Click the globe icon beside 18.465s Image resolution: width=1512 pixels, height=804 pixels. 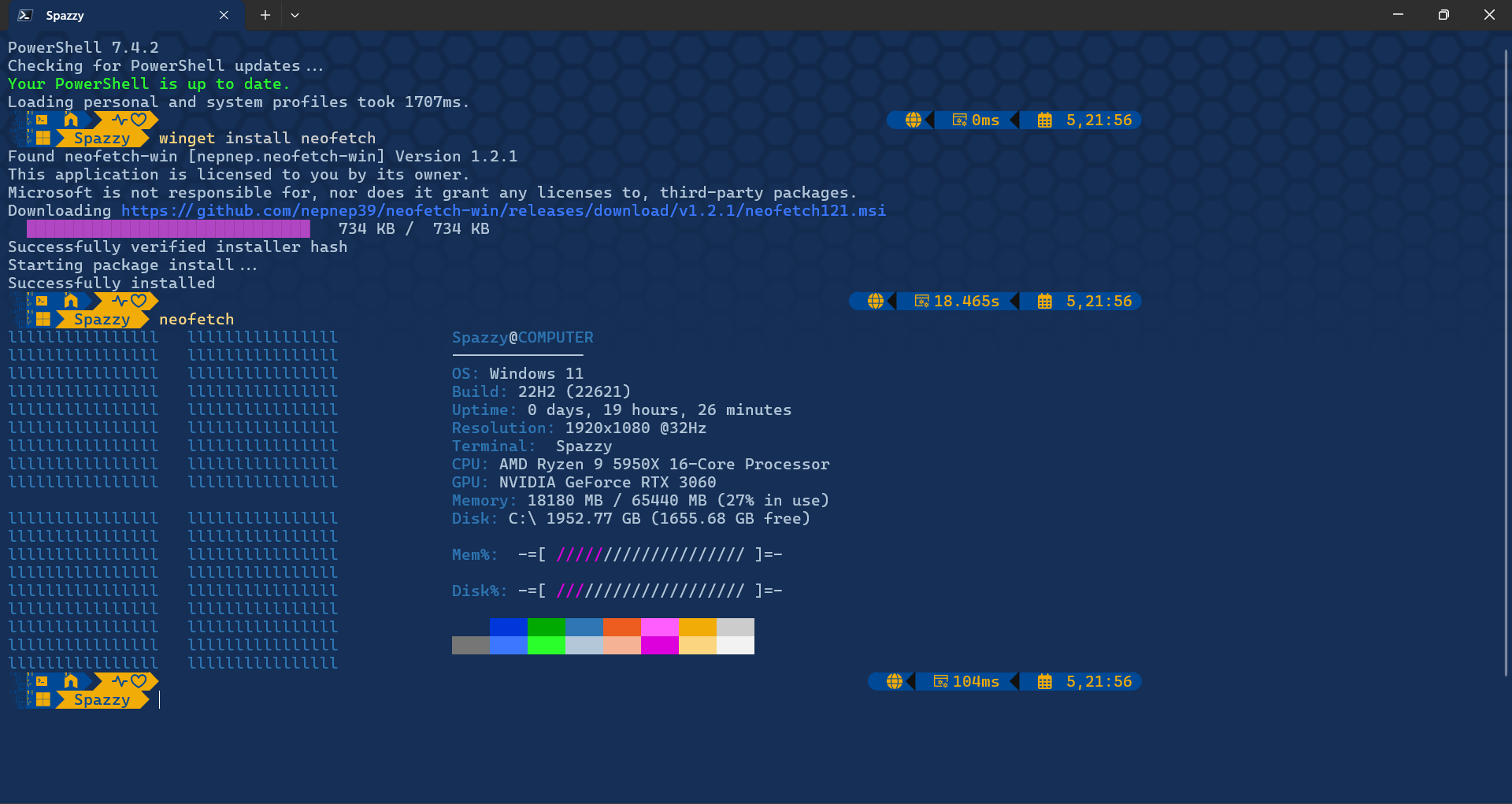coord(875,301)
